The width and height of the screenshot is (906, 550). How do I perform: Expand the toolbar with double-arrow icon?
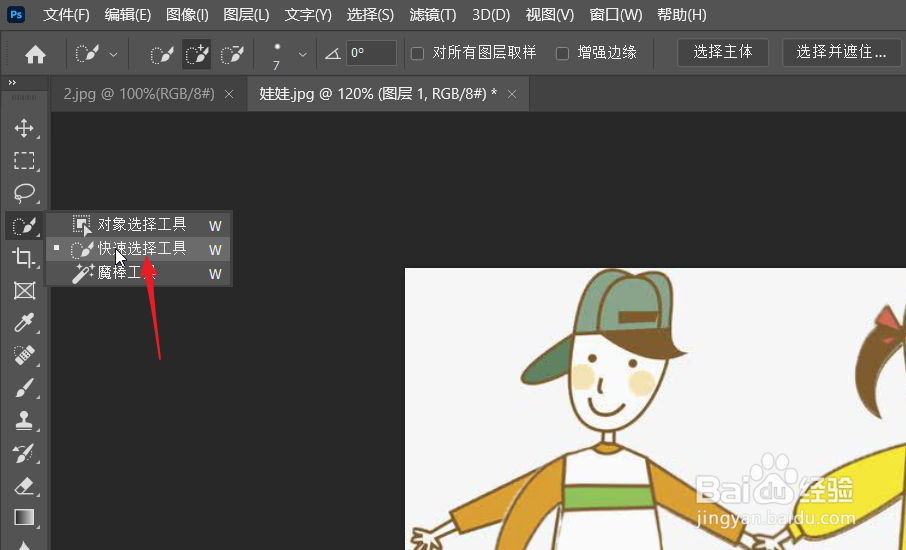tap(12, 83)
